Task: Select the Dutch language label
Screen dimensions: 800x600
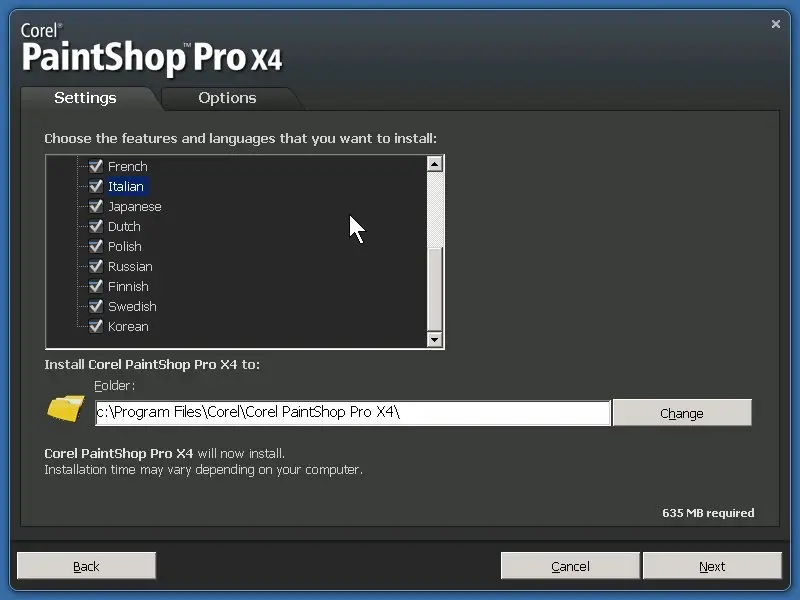Action: click(124, 226)
